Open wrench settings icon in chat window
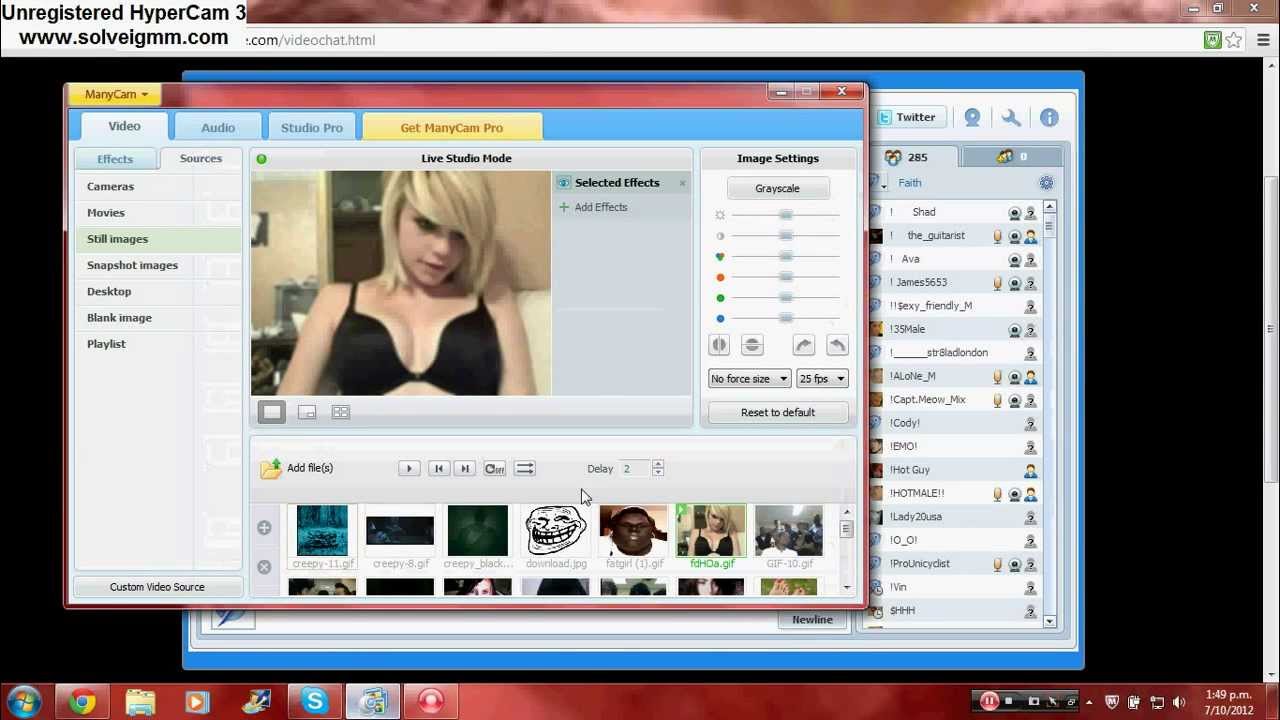The height and width of the screenshot is (720, 1280). (x=1011, y=117)
